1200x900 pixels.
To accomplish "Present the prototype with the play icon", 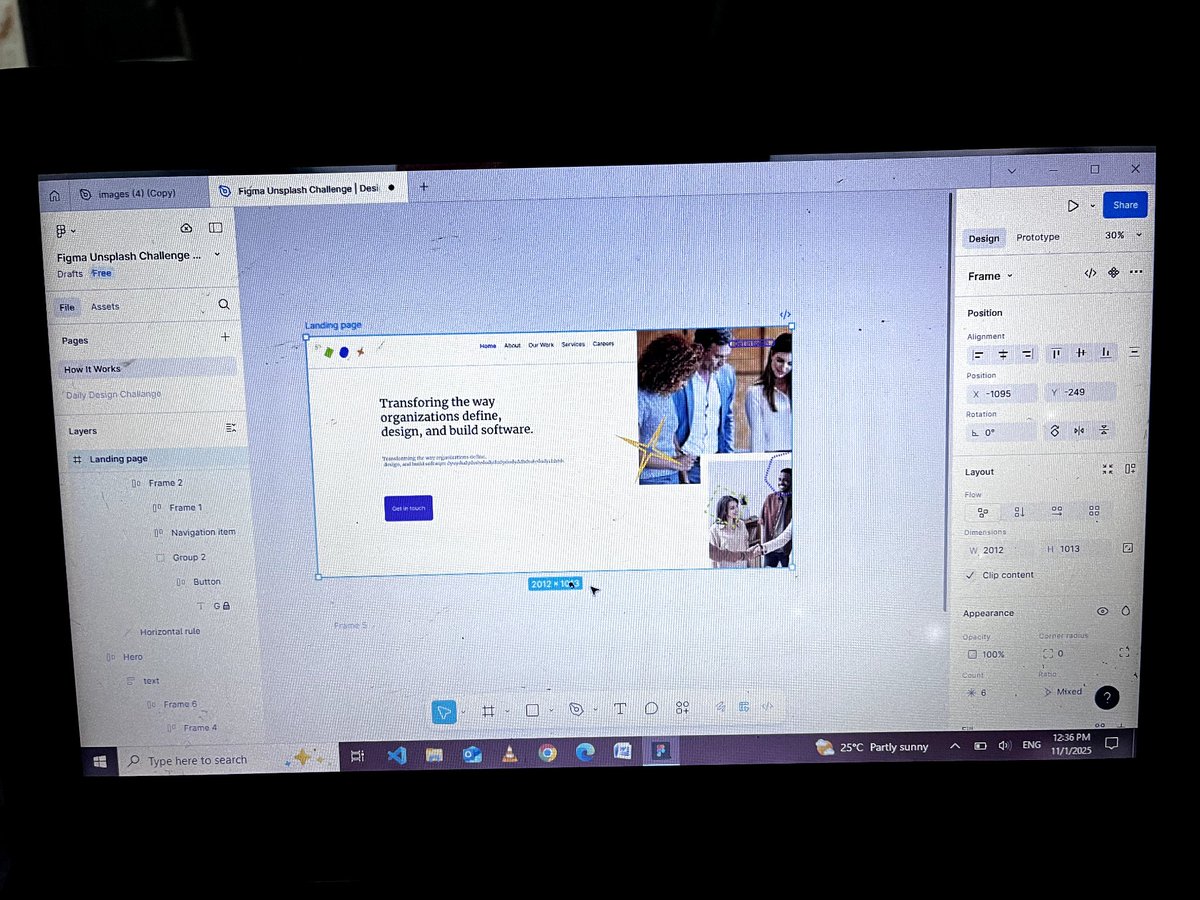I will [1072, 206].
